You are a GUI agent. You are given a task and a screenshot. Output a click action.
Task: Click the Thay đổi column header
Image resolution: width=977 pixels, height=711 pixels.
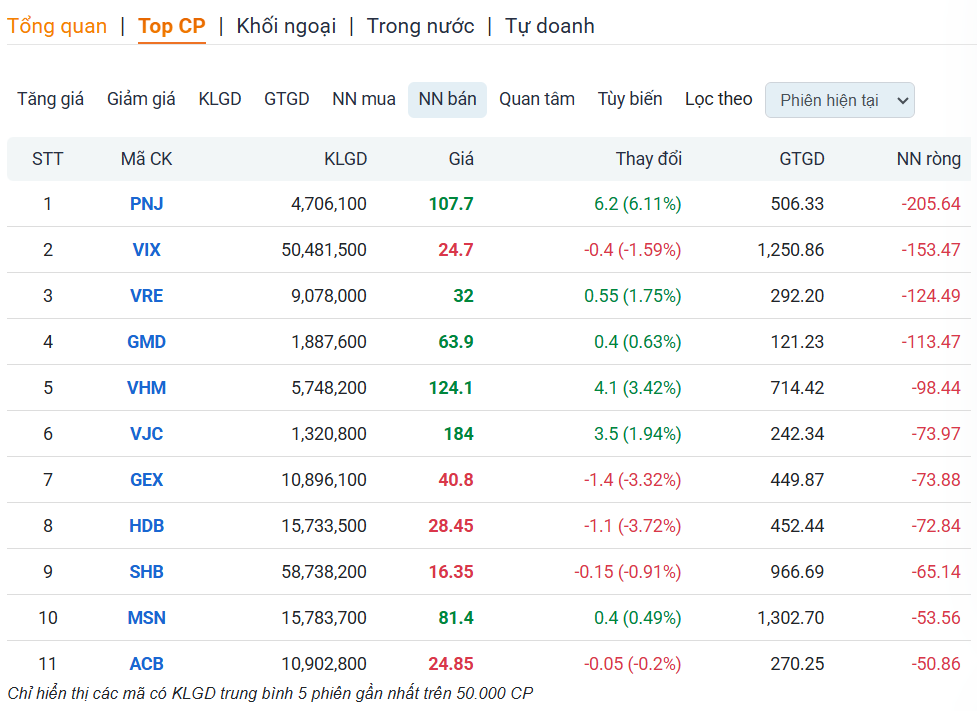[648, 159]
